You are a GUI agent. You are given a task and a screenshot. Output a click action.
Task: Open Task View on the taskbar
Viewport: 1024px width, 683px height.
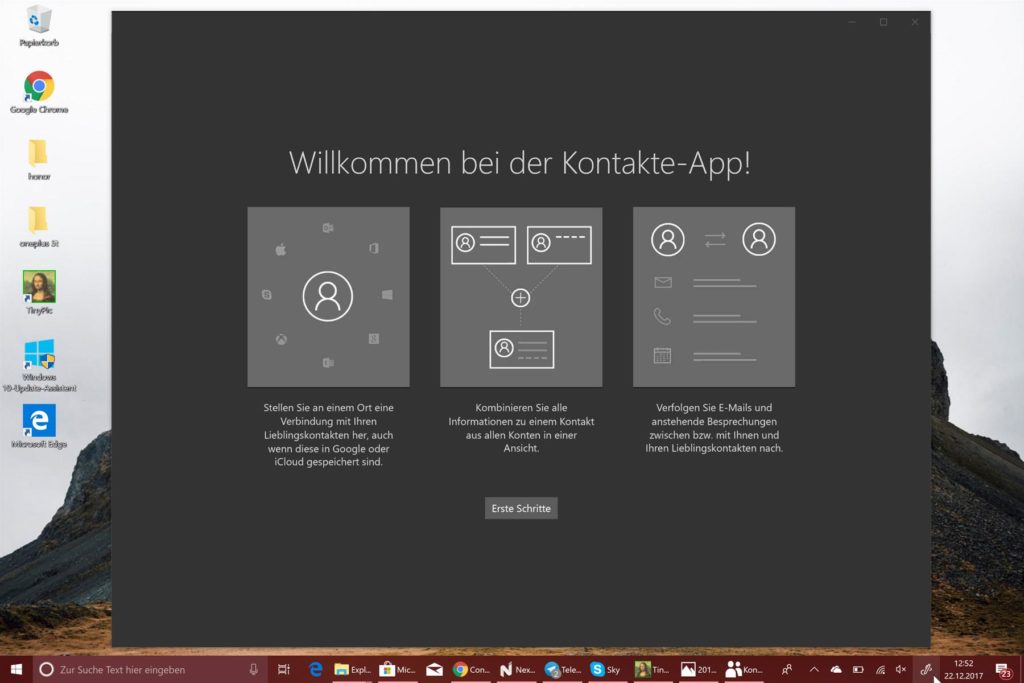click(x=283, y=669)
